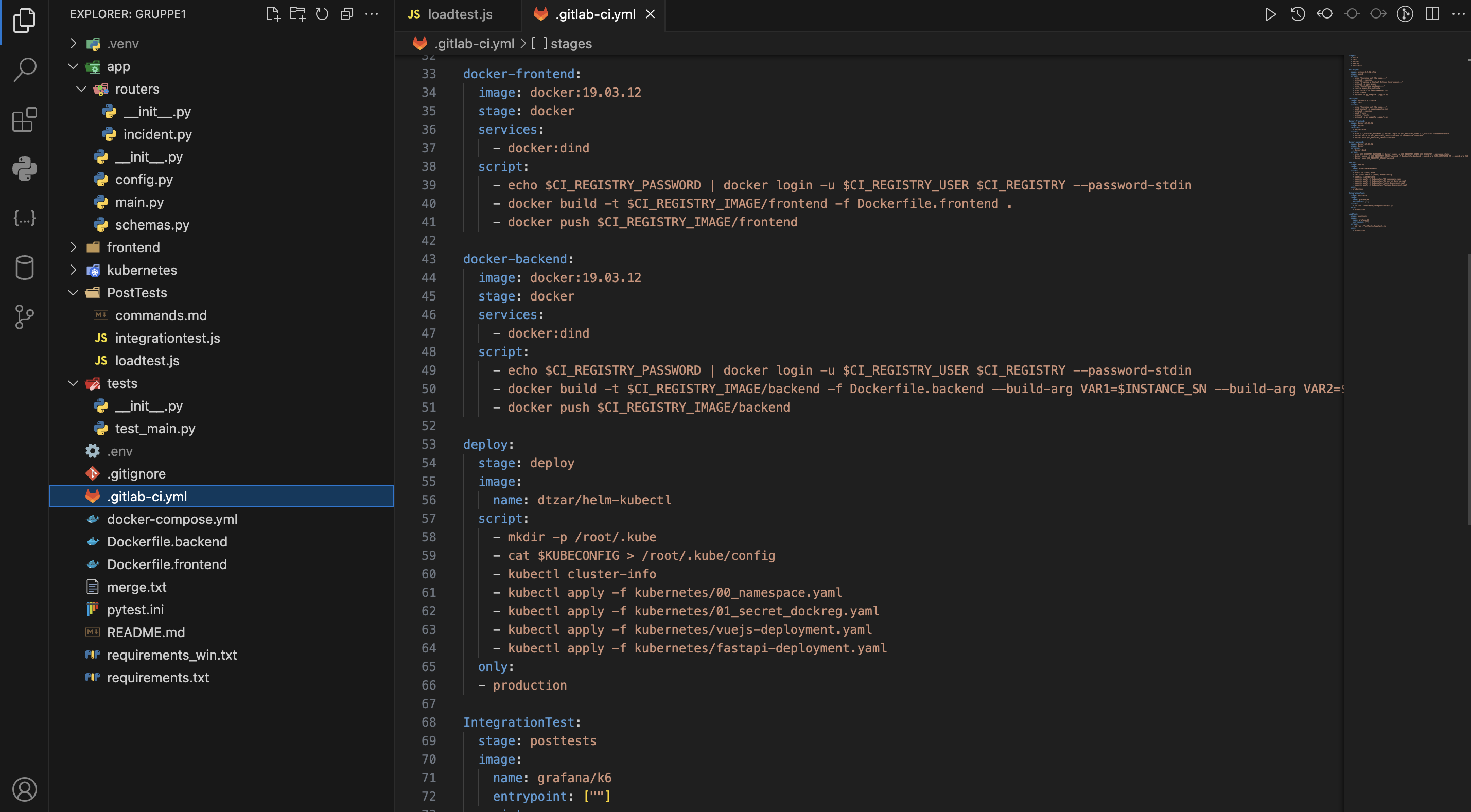1471x812 pixels.
Task: Open the Search view in activity bar
Action: pyautogui.click(x=24, y=69)
